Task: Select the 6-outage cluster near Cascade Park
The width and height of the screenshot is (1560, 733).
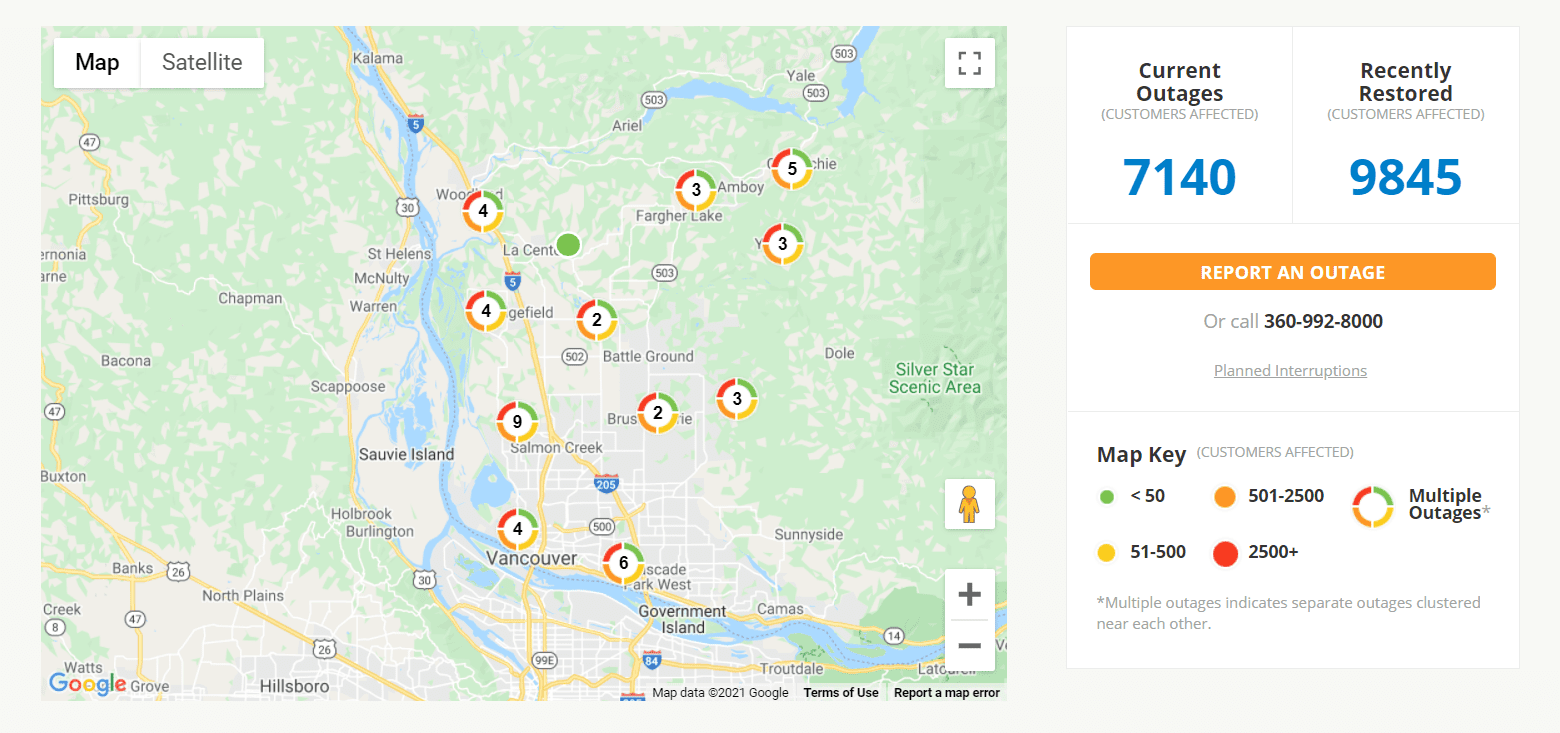Action: click(x=623, y=563)
